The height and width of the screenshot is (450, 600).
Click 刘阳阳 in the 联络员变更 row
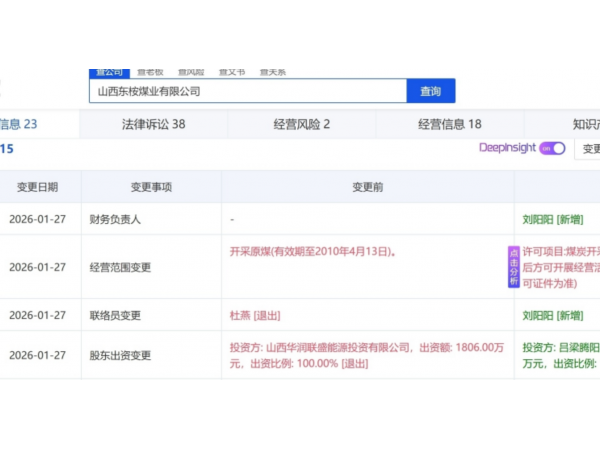(538, 315)
